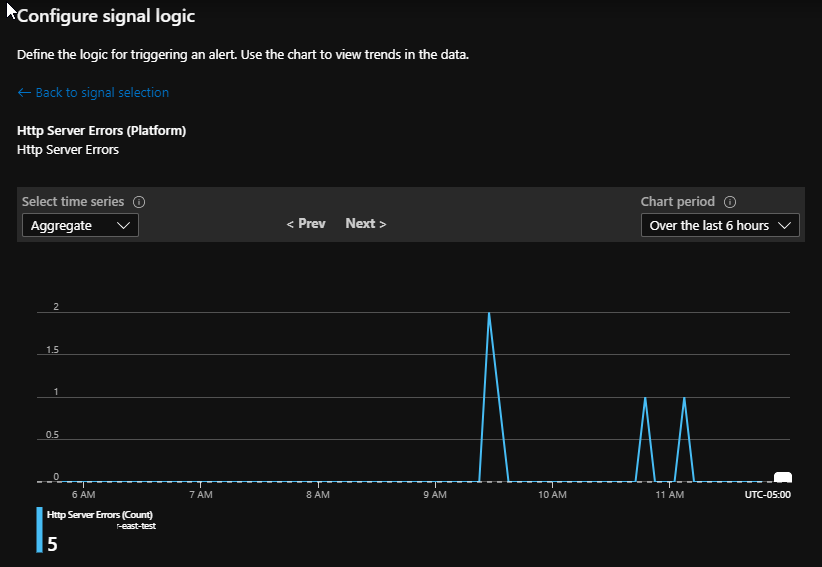Click the white marker at chart's right end
Image resolution: width=822 pixels, height=567 pixels.
pos(783,477)
